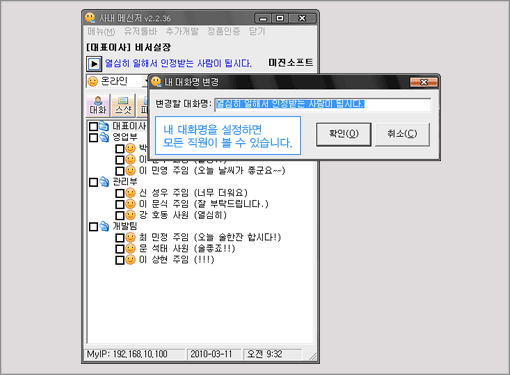
Task: Click the online smiley in the status box
Action: click(x=93, y=81)
